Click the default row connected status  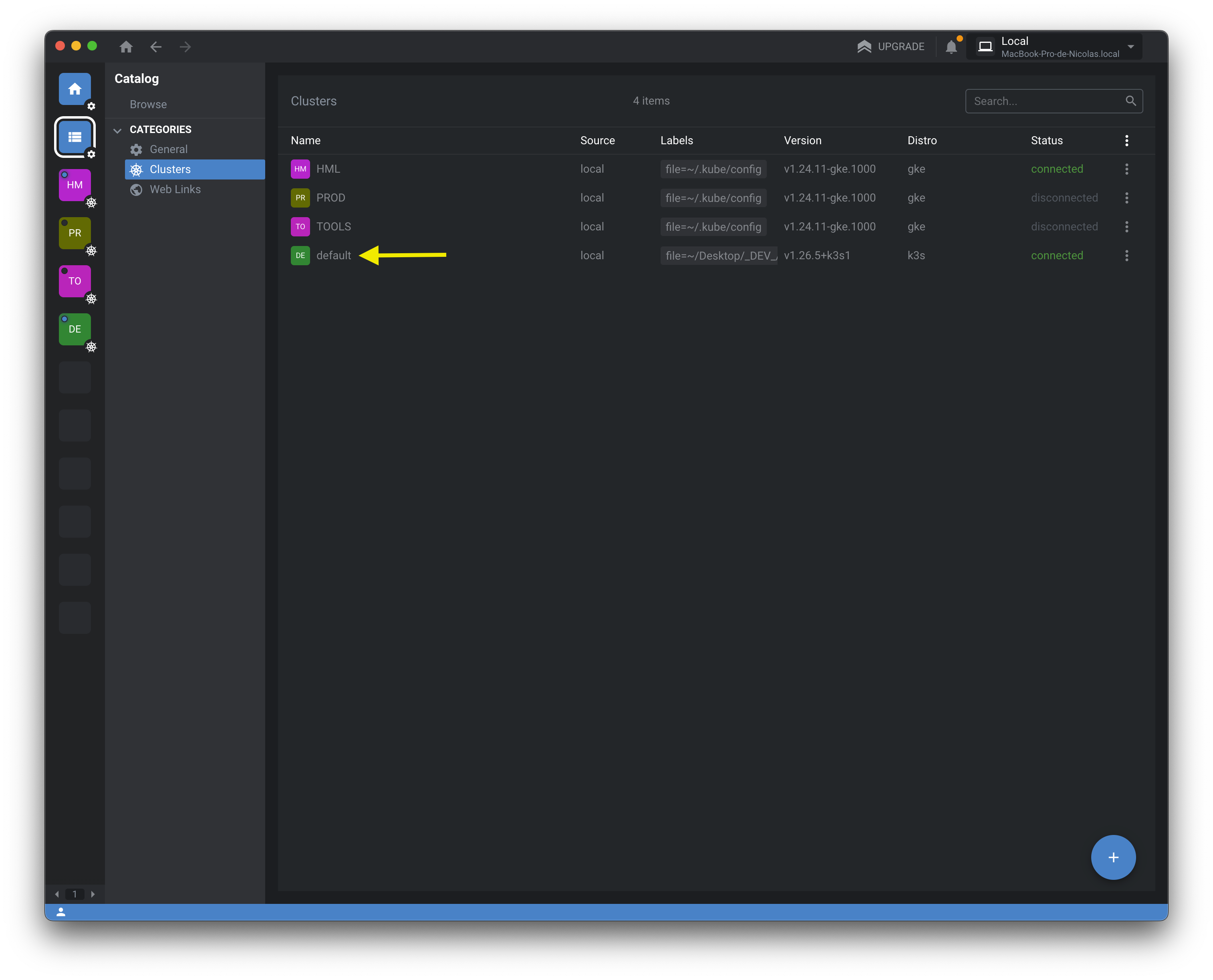click(x=1057, y=255)
